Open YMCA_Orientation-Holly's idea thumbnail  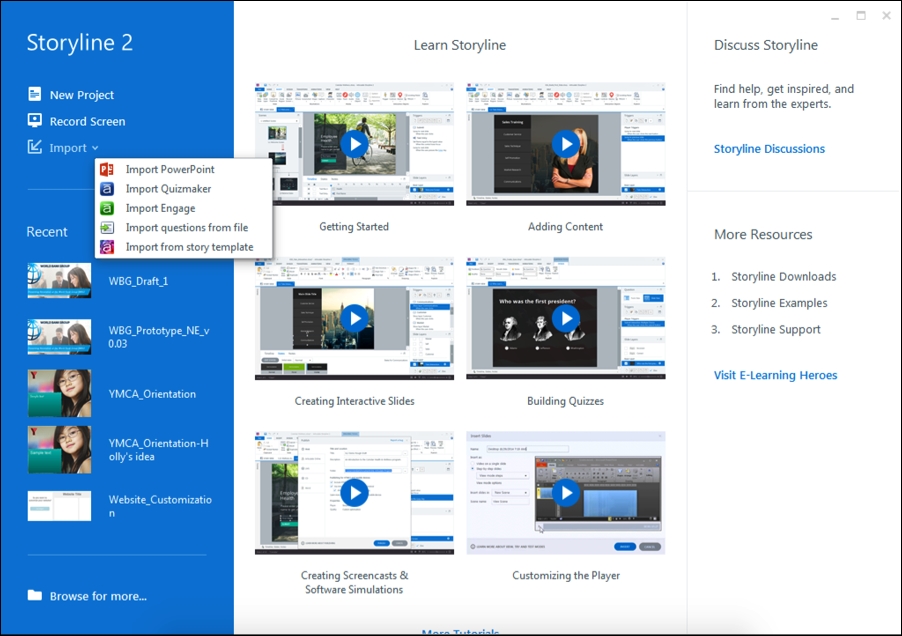59,450
